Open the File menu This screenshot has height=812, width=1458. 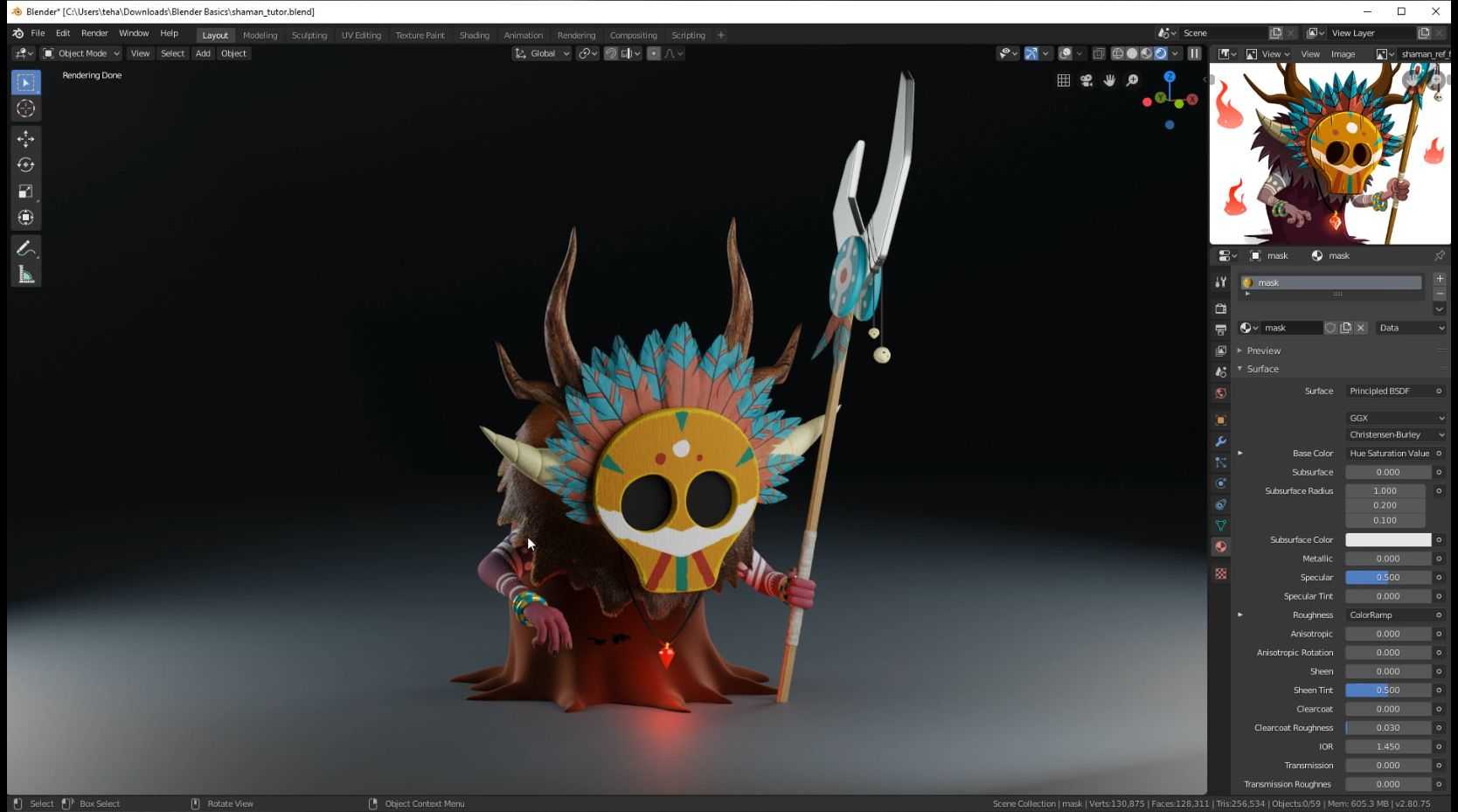point(38,33)
